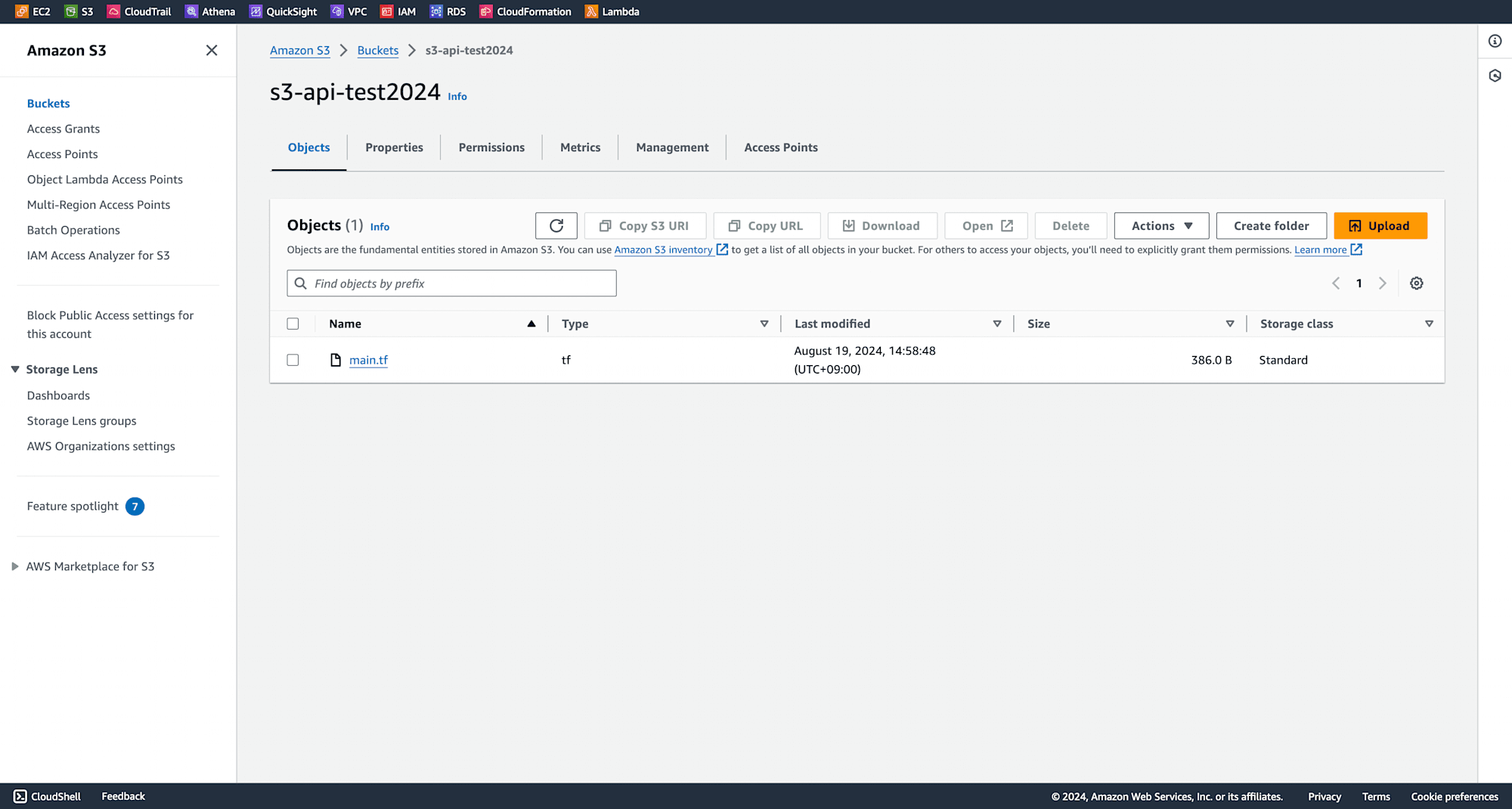This screenshot has width=1512, height=809.
Task: Open Buckets in the sidebar
Action: point(48,104)
